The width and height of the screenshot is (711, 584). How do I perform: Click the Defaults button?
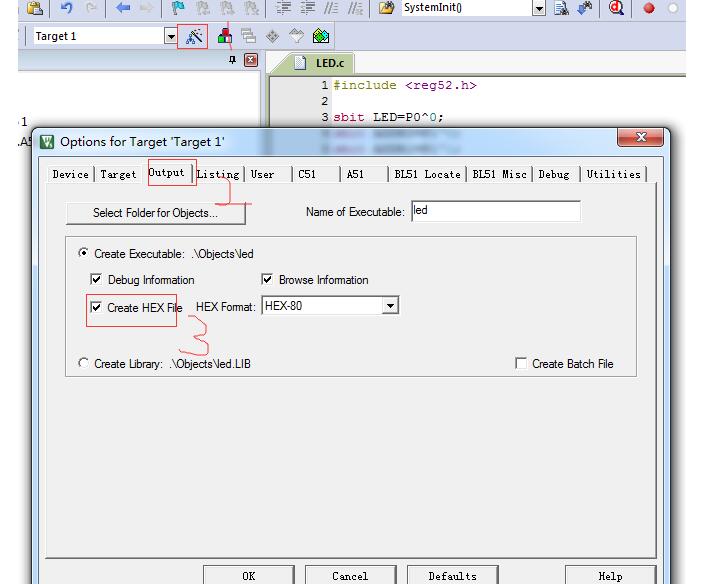(x=453, y=575)
